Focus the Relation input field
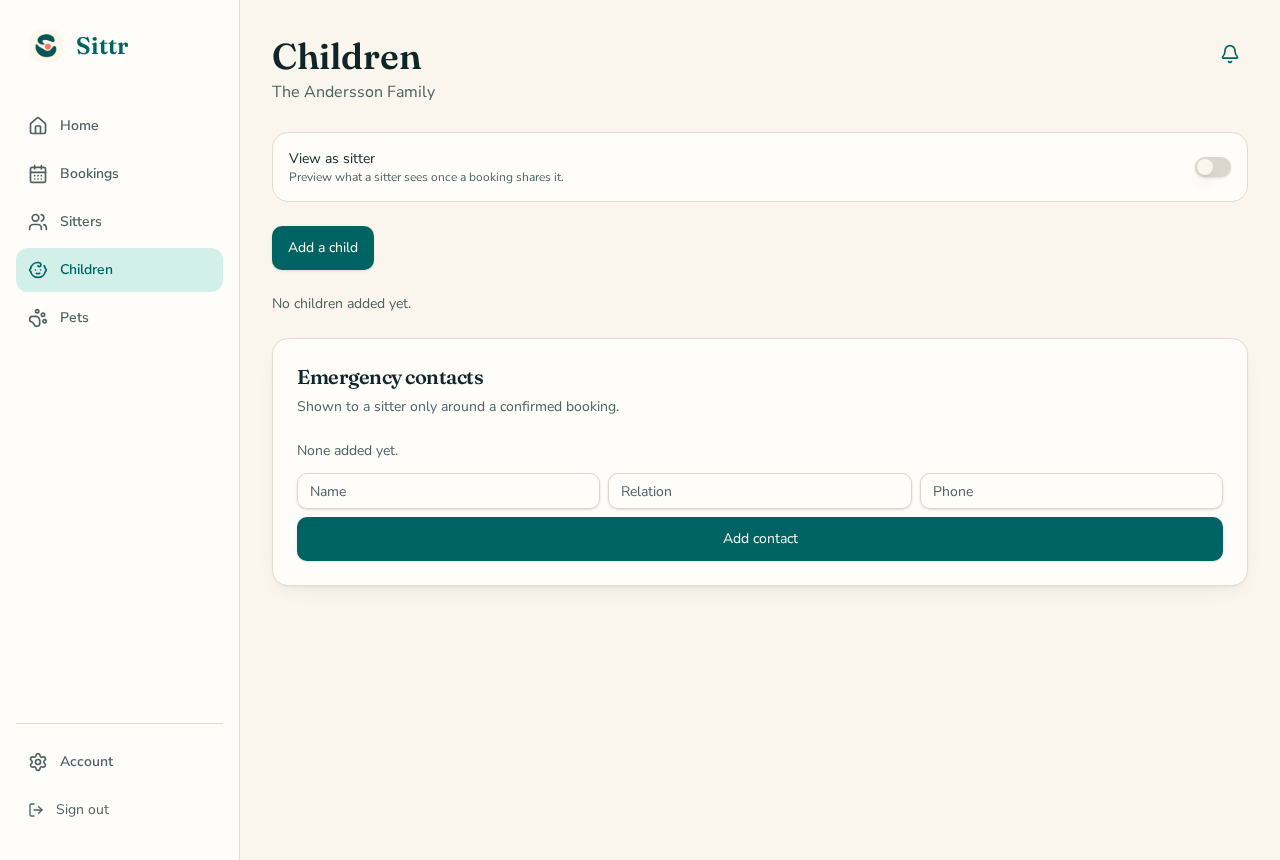Viewport: 1280px width, 860px height. pyautogui.click(x=760, y=491)
